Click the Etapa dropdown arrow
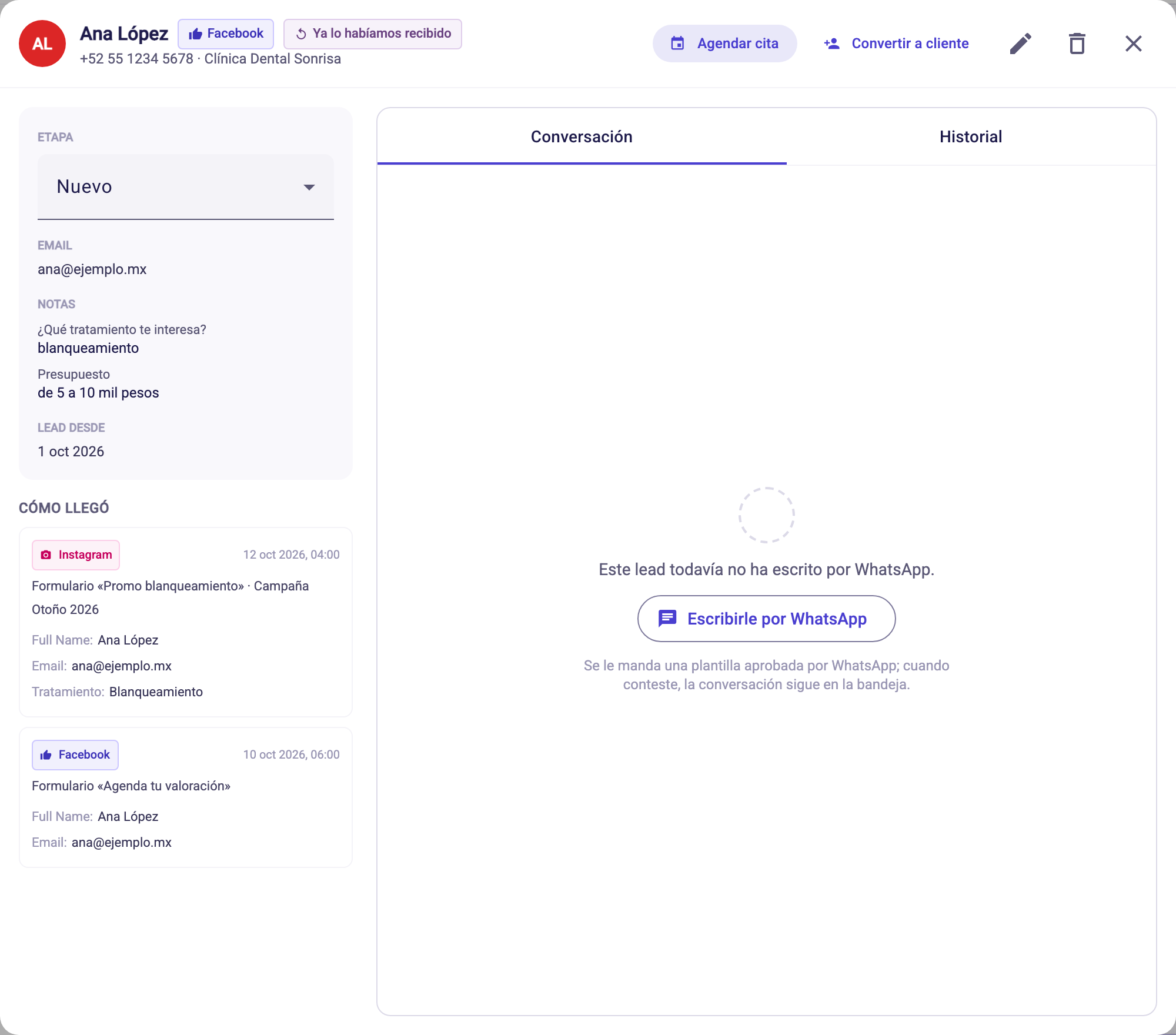Image resolution: width=1176 pixels, height=1035 pixels. [x=309, y=188]
